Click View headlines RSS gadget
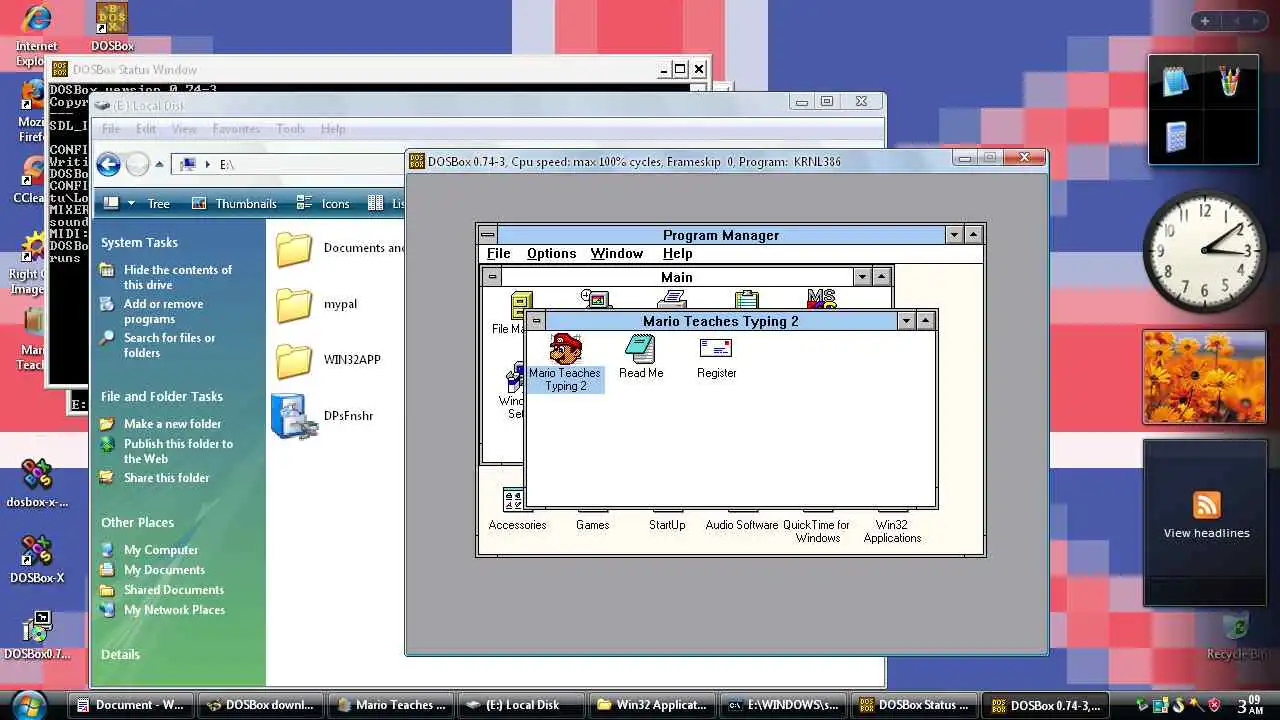 coord(1206,533)
